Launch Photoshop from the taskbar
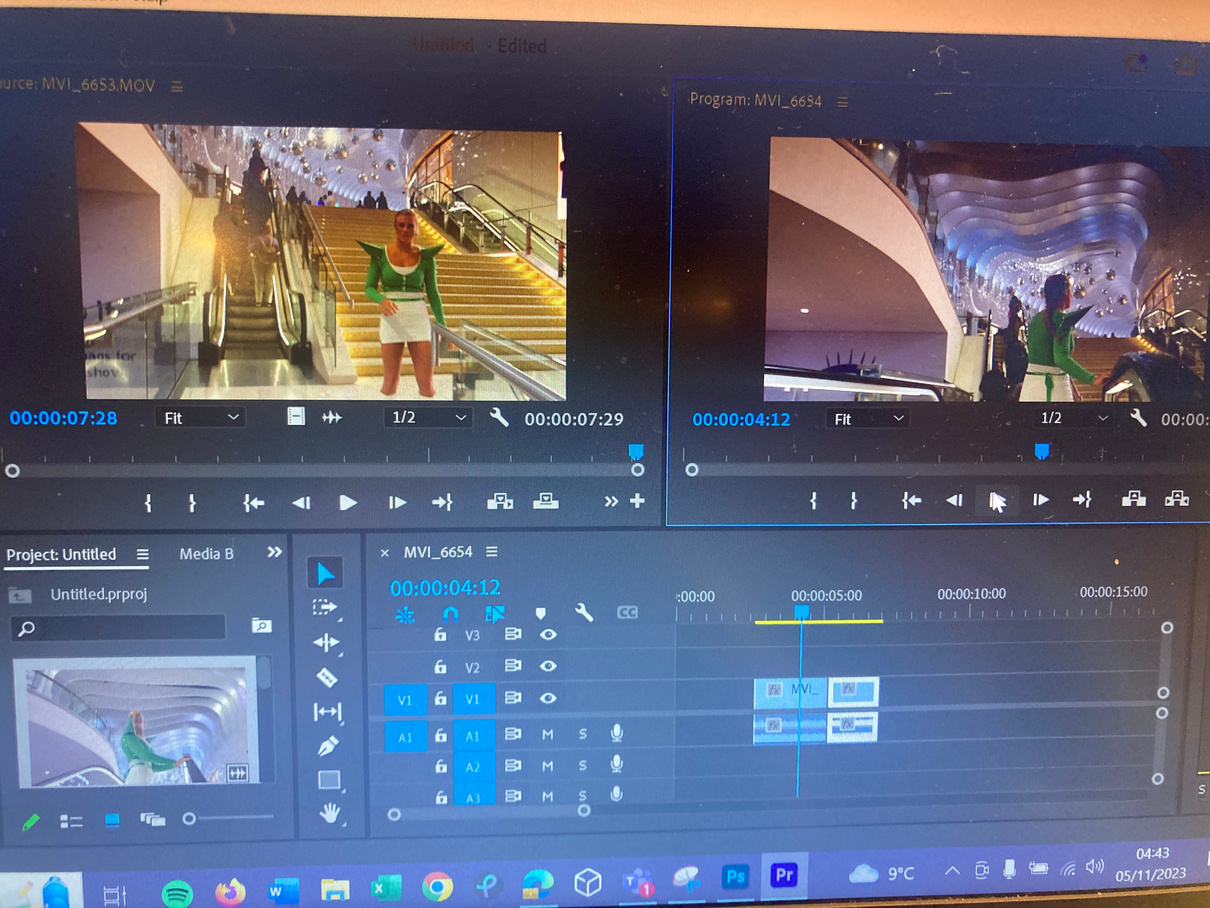Viewport: 1210px width, 908px height. tap(735, 877)
